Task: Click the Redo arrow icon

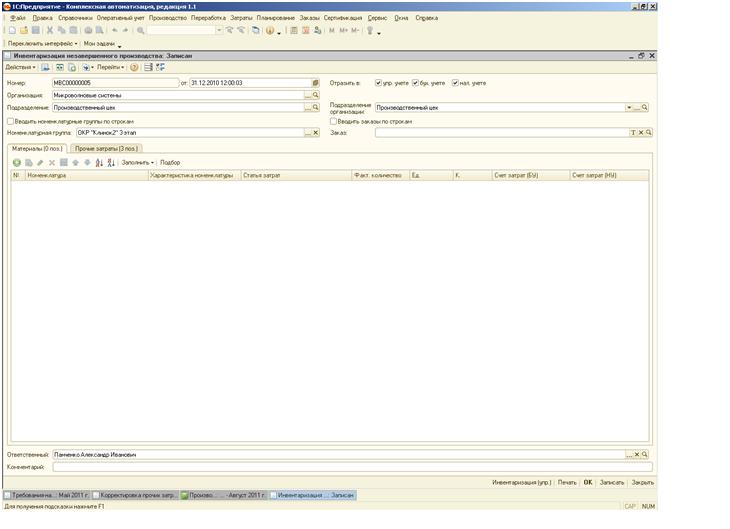Action: point(125,30)
